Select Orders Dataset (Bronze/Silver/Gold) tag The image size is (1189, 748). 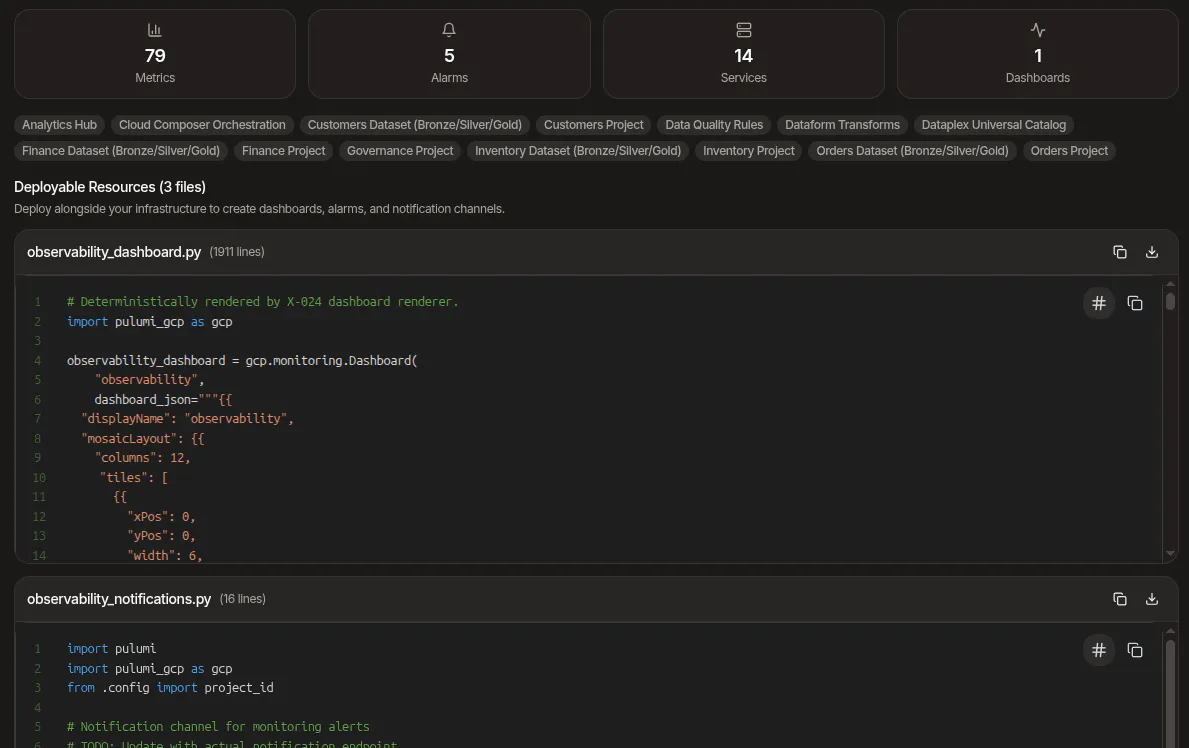click(912, 151)
